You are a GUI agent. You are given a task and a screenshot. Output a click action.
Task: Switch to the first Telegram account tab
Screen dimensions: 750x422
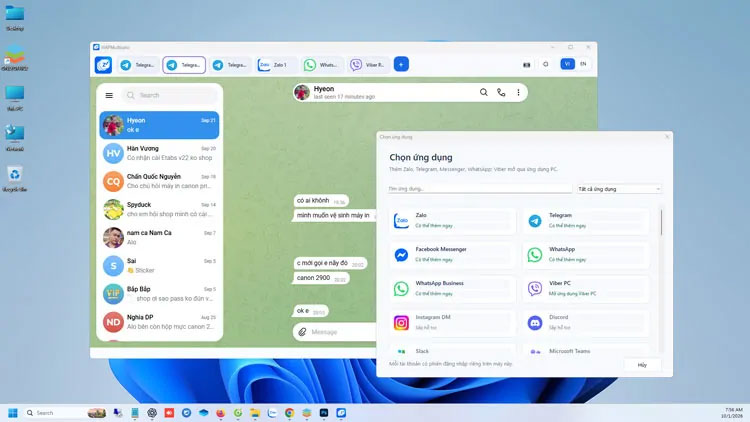138,65
